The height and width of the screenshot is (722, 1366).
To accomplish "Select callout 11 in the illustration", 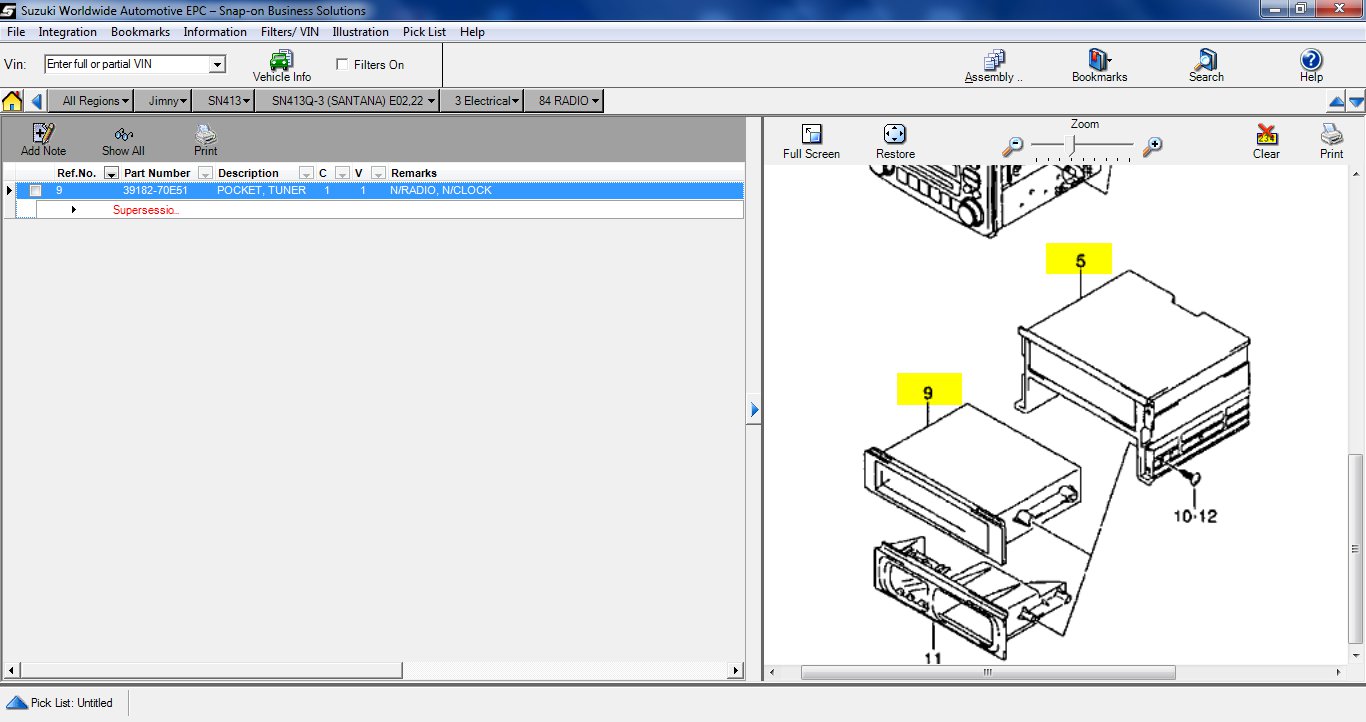I will (x=932, y=658).
